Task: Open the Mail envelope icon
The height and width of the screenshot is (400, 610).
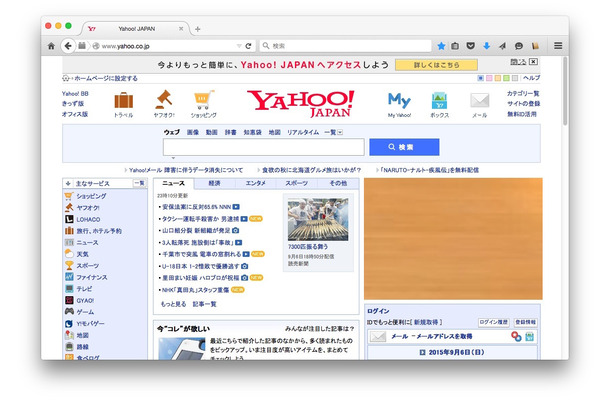Action: click(480, 100)
